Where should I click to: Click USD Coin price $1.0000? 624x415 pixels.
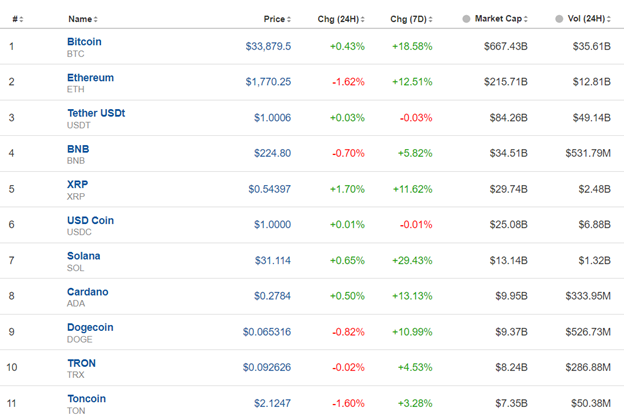click(x=273, y=224)
